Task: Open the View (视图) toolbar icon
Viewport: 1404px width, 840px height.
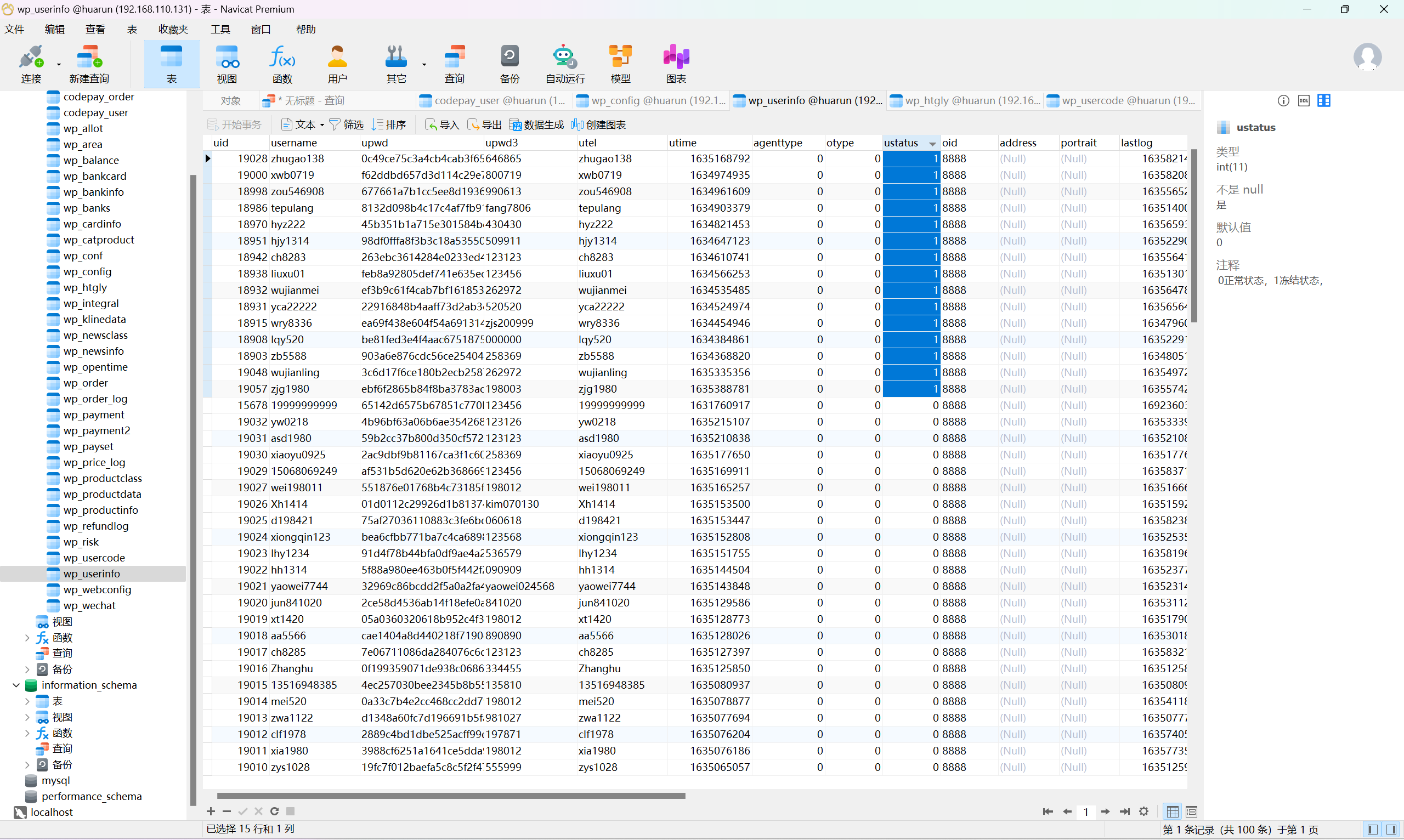Action: pos(227,64)
